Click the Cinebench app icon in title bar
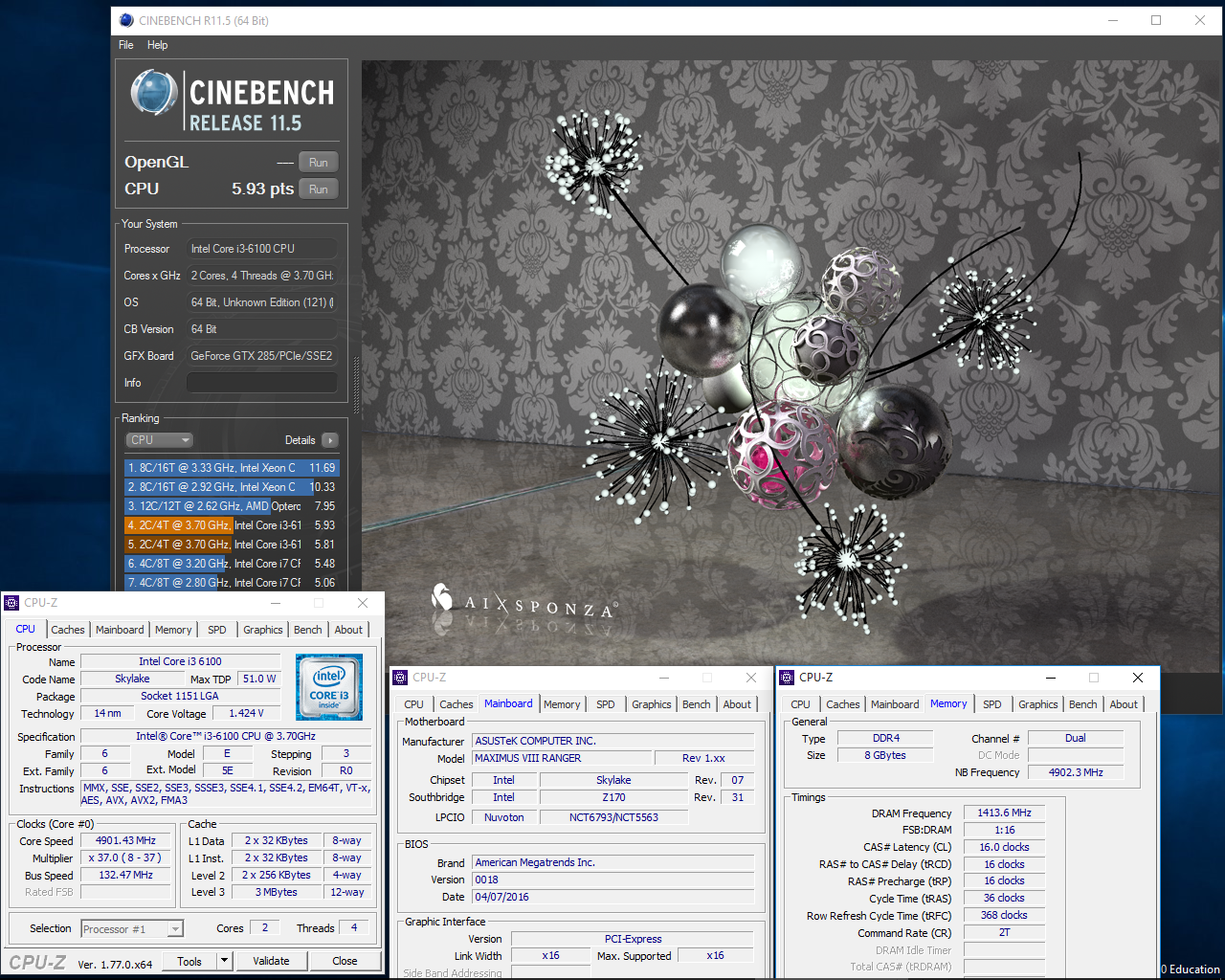The width and height of the screenshot is (1225, 980). coord(126,20)
